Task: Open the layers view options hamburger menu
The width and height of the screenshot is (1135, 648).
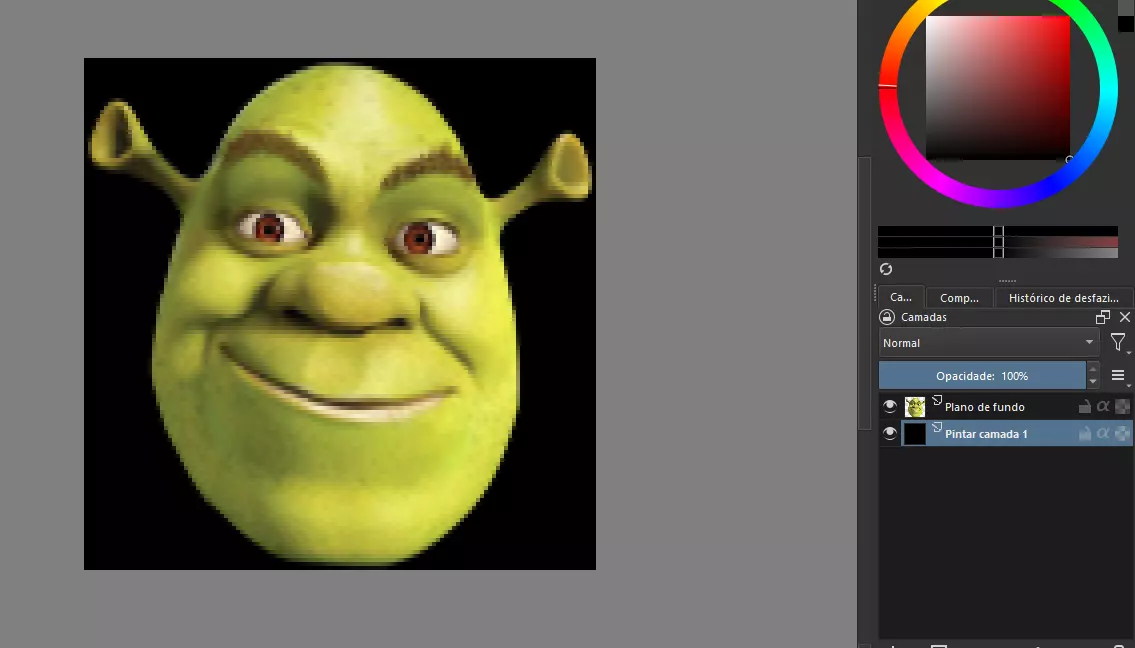Action: (1118, 375)
